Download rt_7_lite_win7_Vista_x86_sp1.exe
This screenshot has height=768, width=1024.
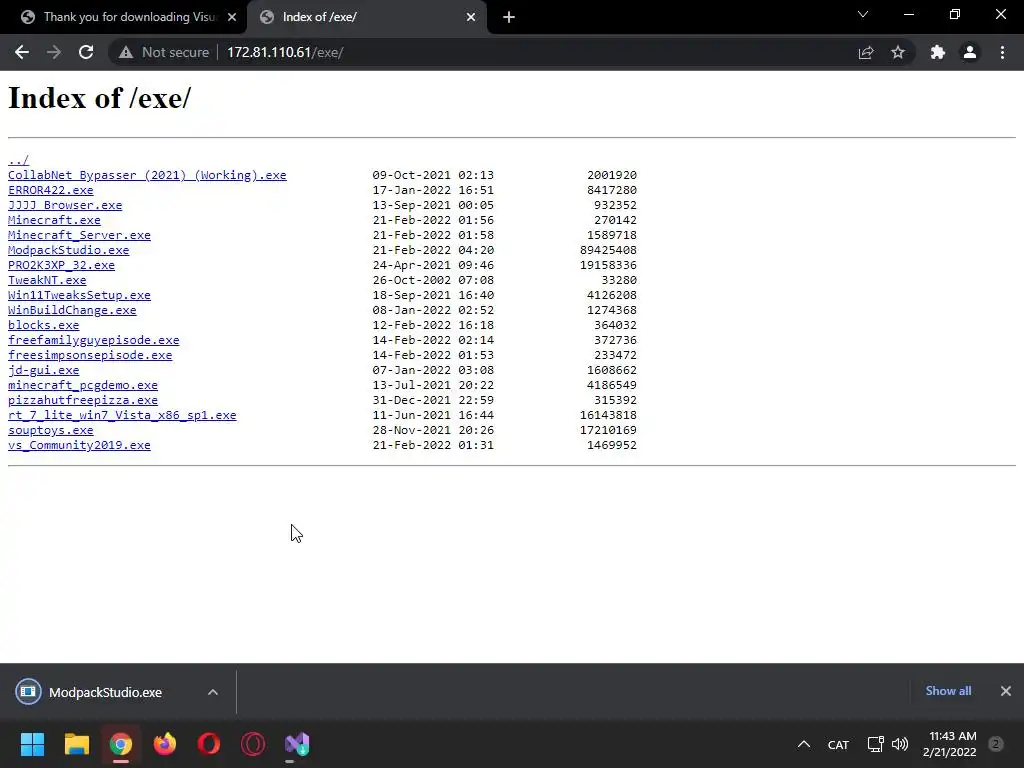click(x=122, y=415)
